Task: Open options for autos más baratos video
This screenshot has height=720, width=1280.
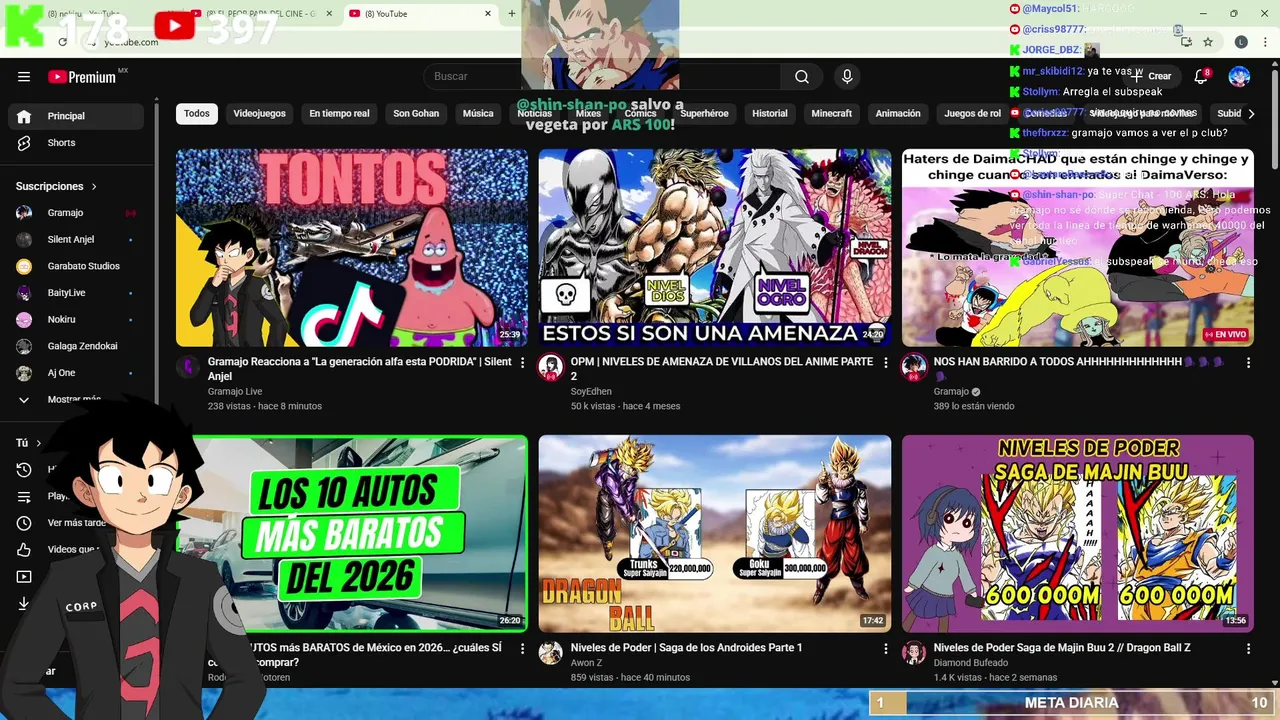Action: point(522,648)
